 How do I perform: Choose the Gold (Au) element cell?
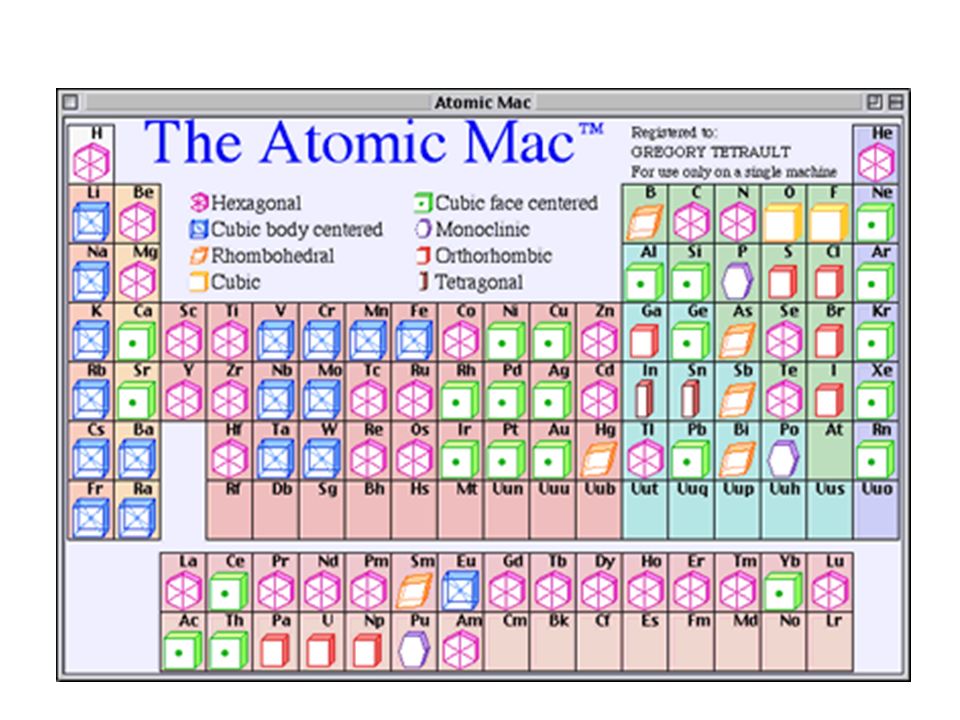click(553, 451)
